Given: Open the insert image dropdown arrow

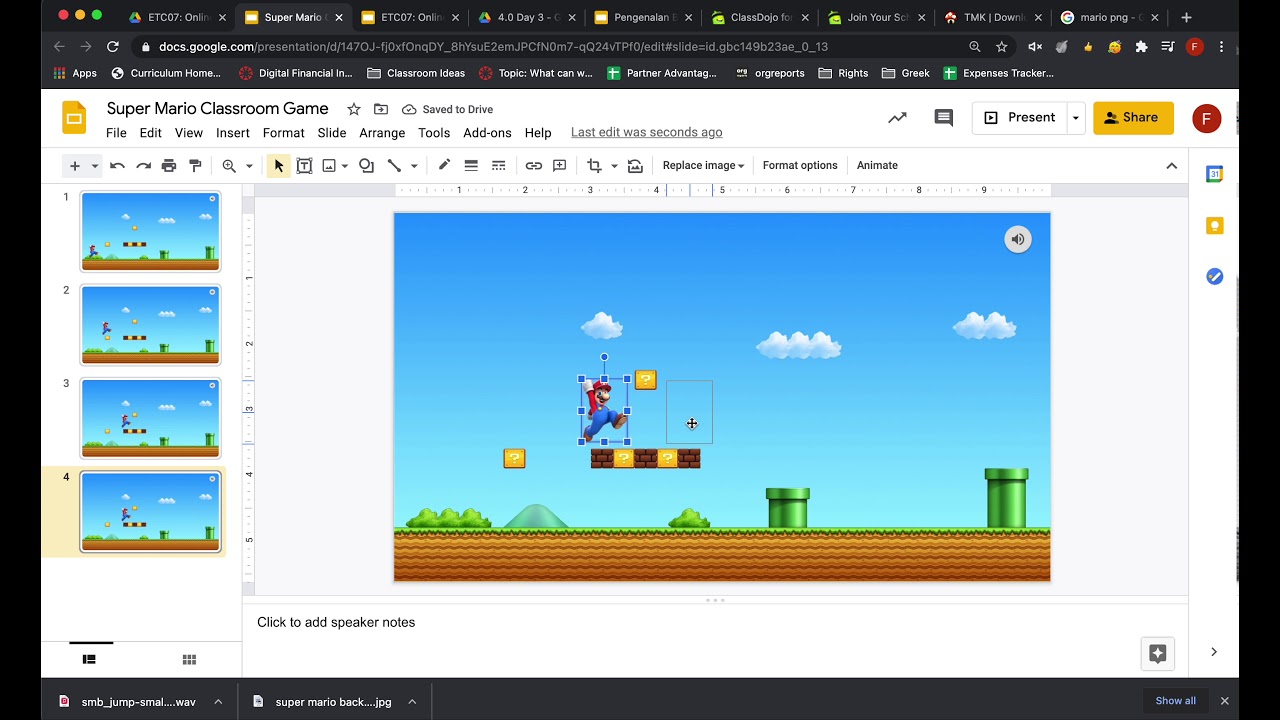Looking at the screenshot, I should click(345, 166).
